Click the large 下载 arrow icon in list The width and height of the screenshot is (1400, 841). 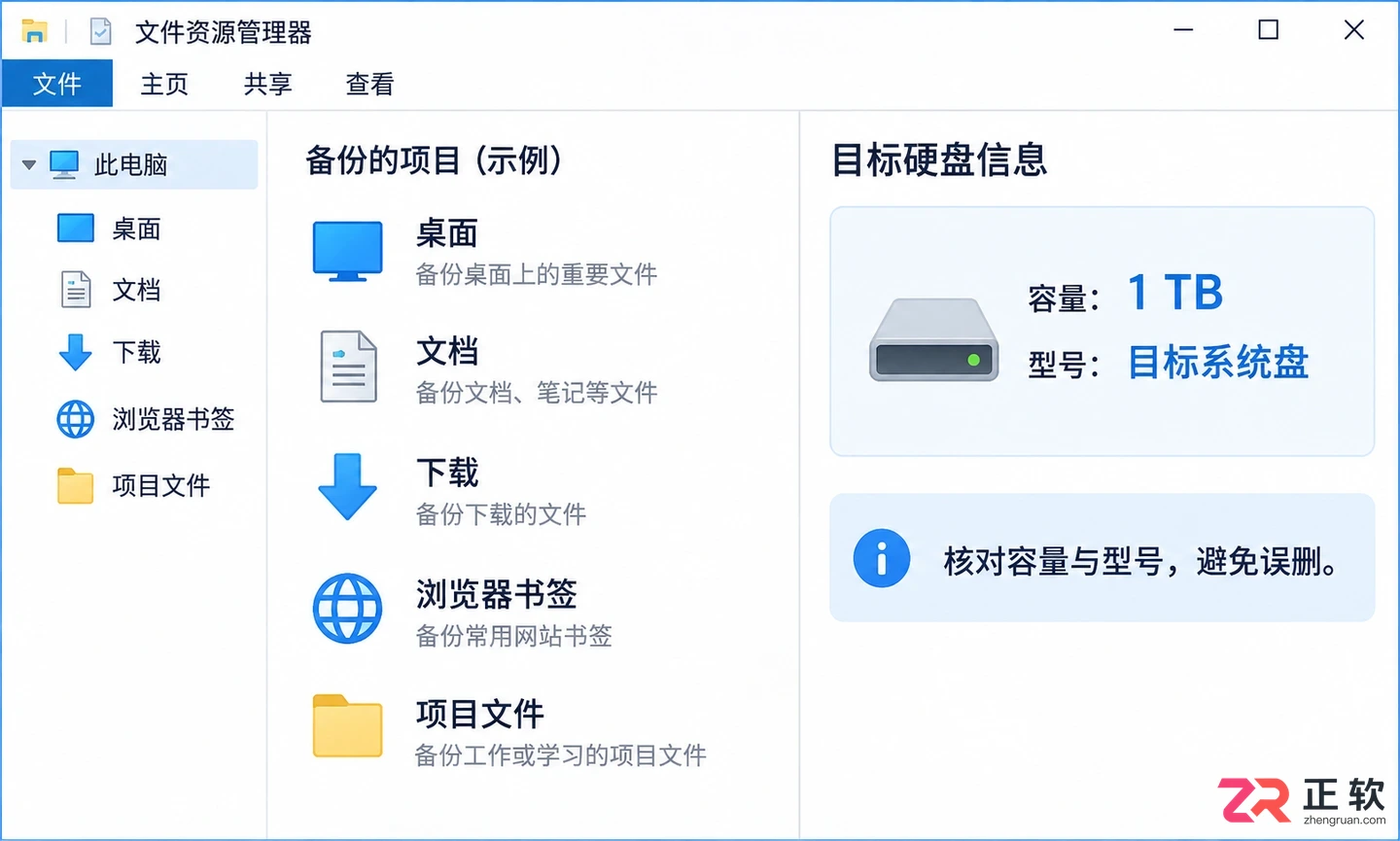click(x=347, y=486)
